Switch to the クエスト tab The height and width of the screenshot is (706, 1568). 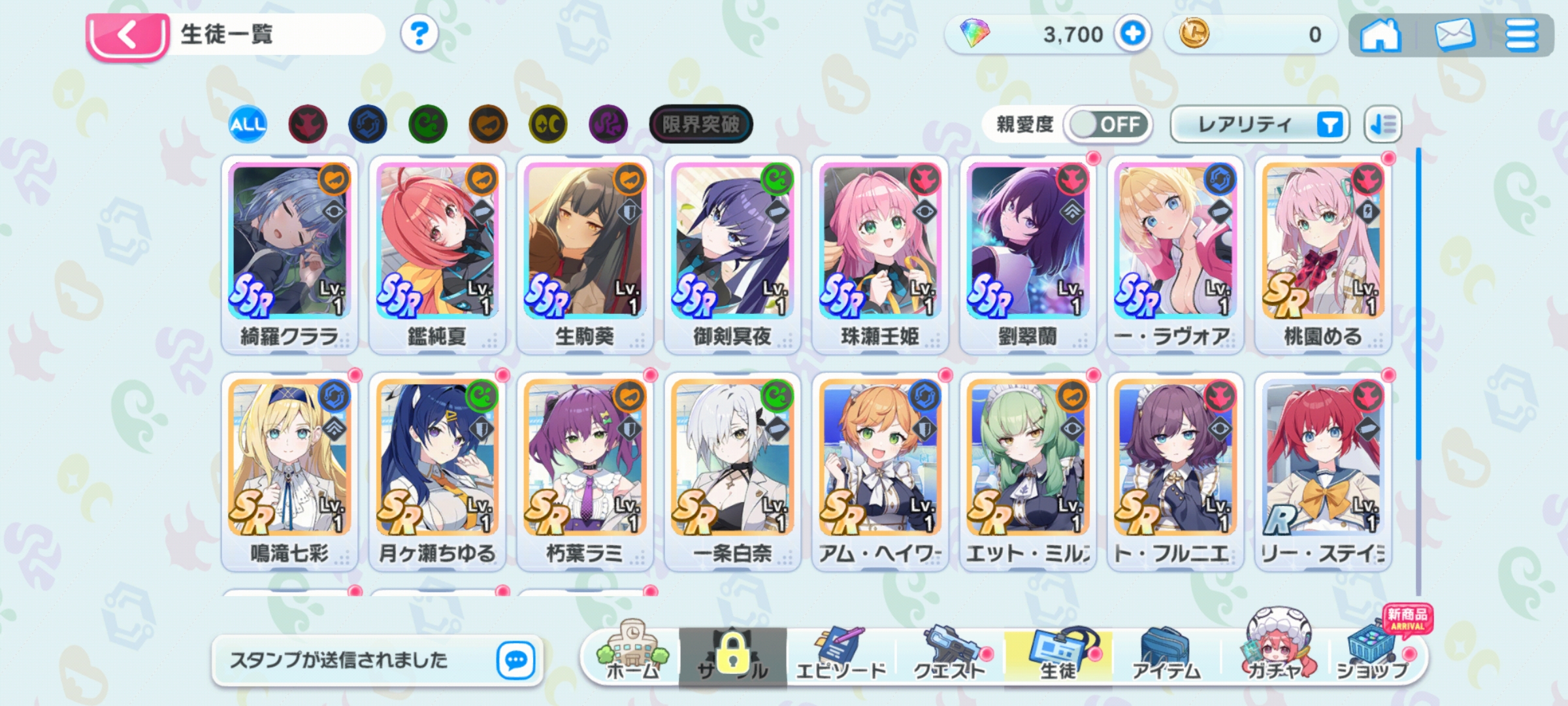tap(949, 653)
